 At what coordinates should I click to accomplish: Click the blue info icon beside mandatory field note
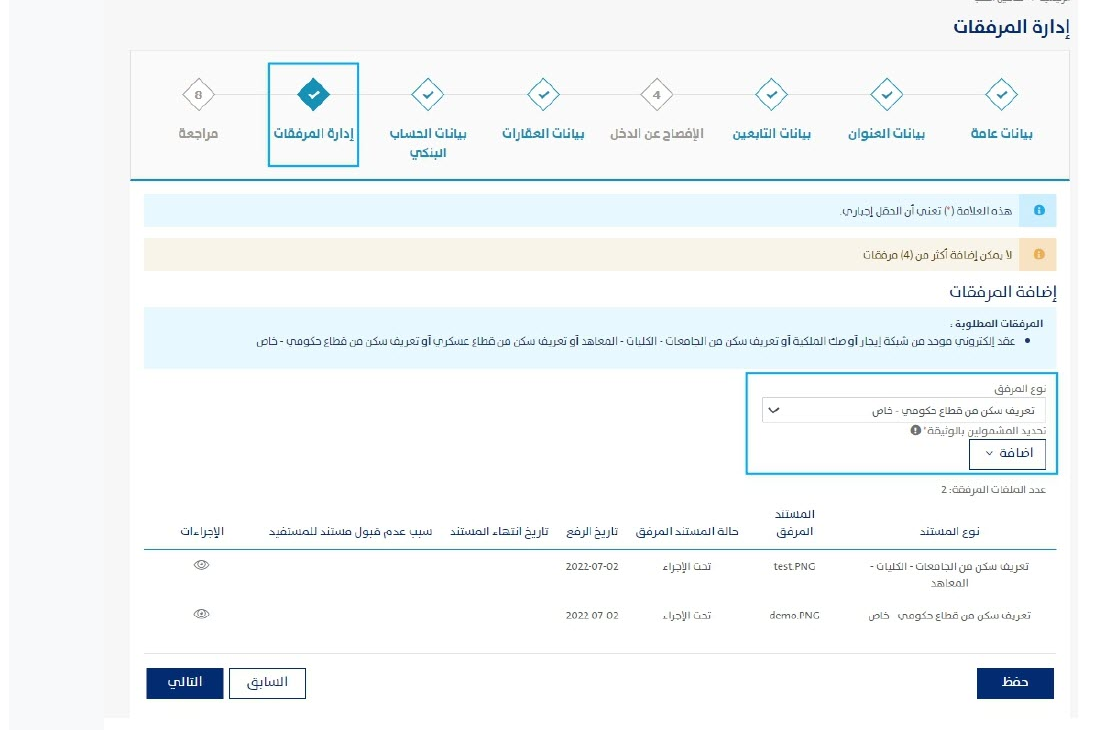[1039, 210]
